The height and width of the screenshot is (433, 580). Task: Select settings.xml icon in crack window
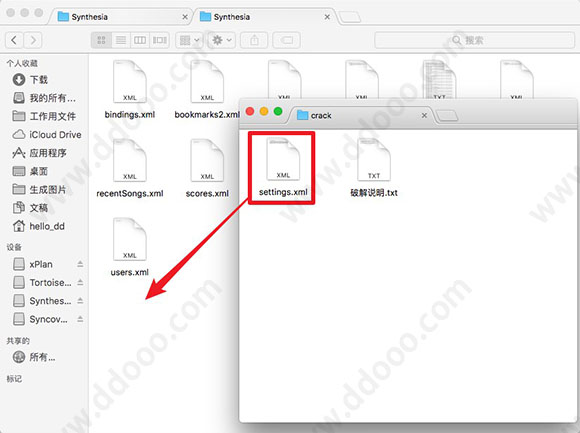pyautogui.click(x=283, y=159)
